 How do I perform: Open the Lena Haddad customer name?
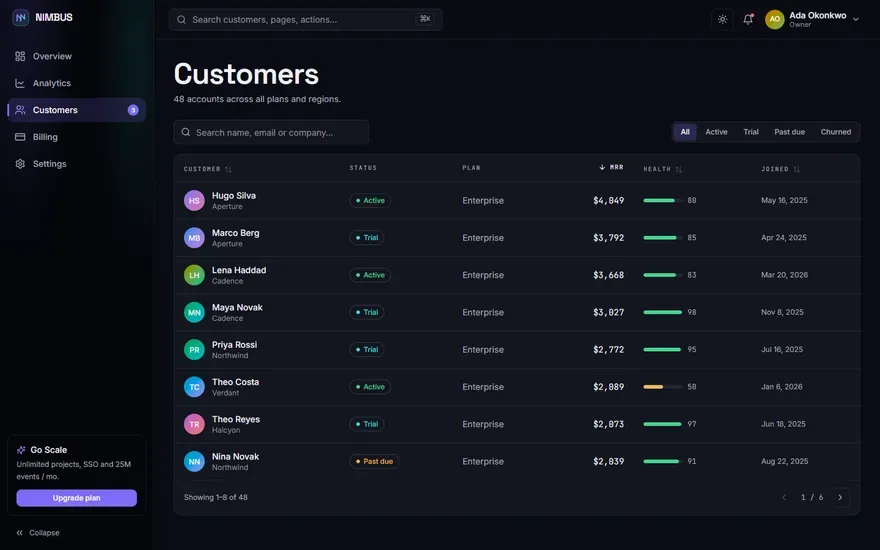pos(239,270)
